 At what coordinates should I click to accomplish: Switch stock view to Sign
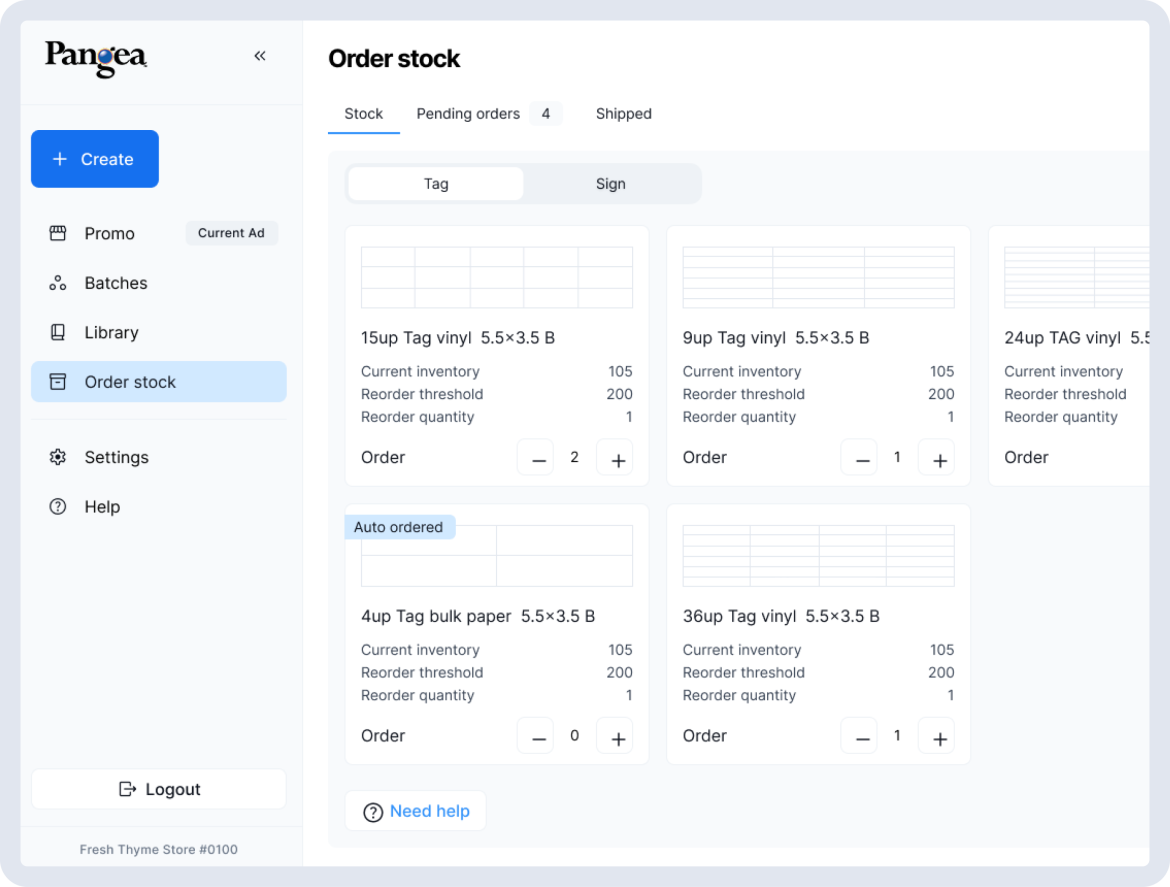610,184
